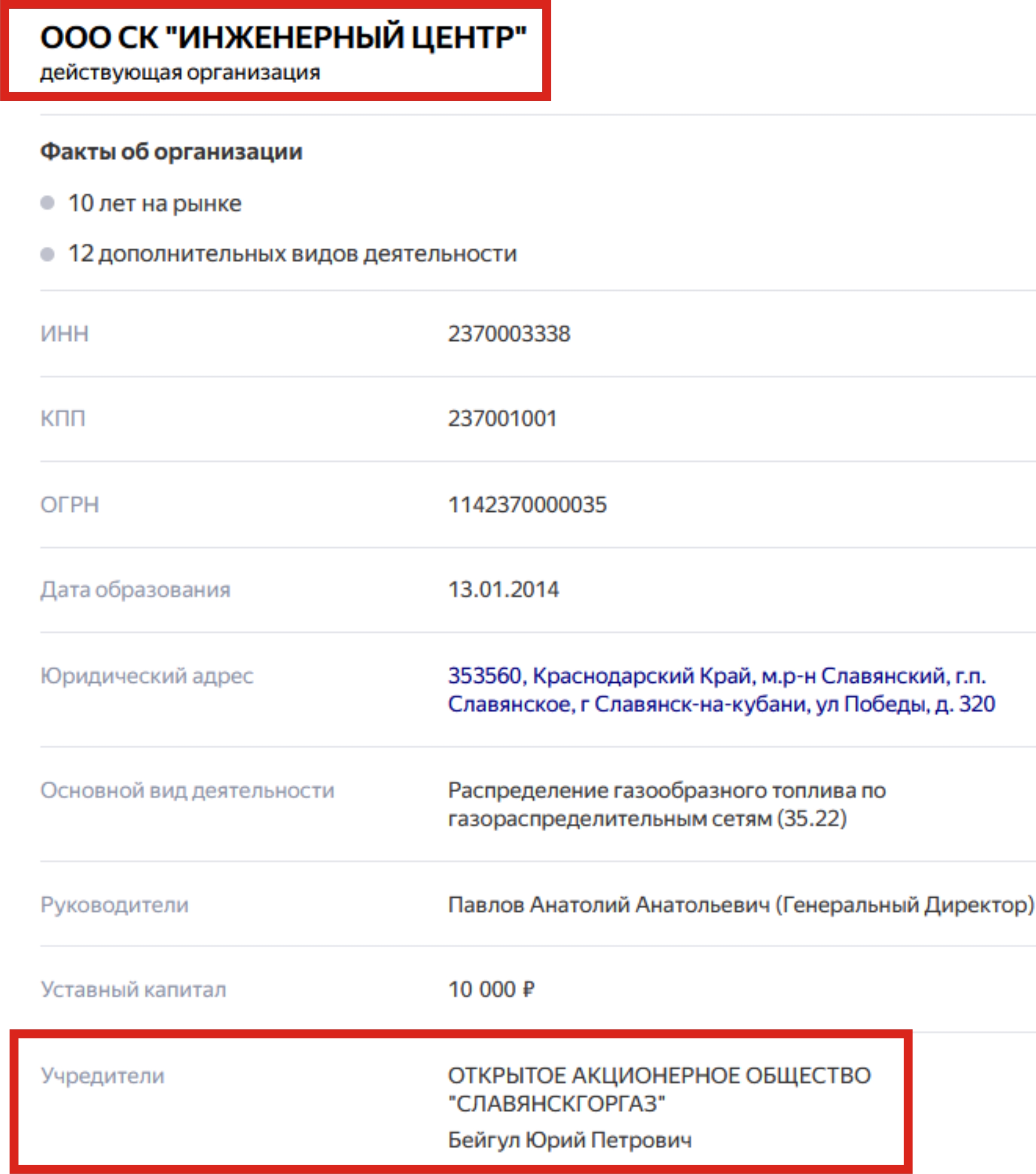Click the authorized capital value 10 000 ₽
This screenshot has width=1036, height=1174.
point(491,990)
